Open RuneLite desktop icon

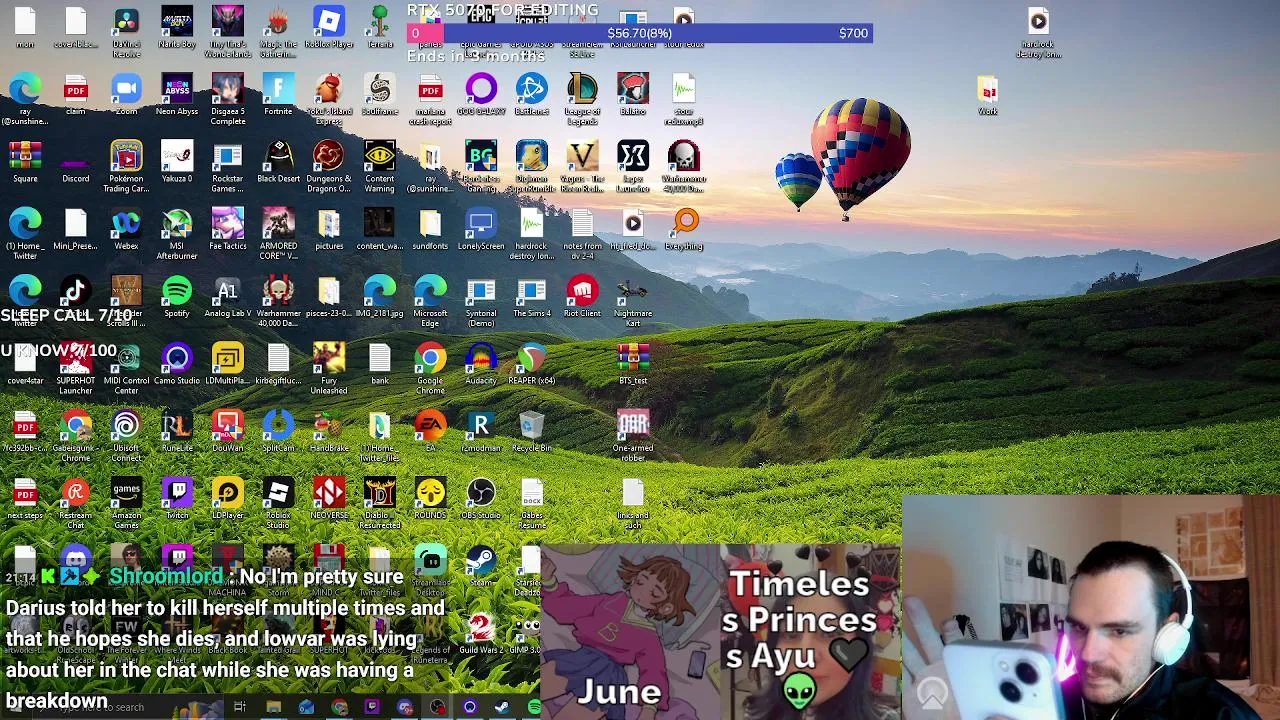[x=177, y=426]
